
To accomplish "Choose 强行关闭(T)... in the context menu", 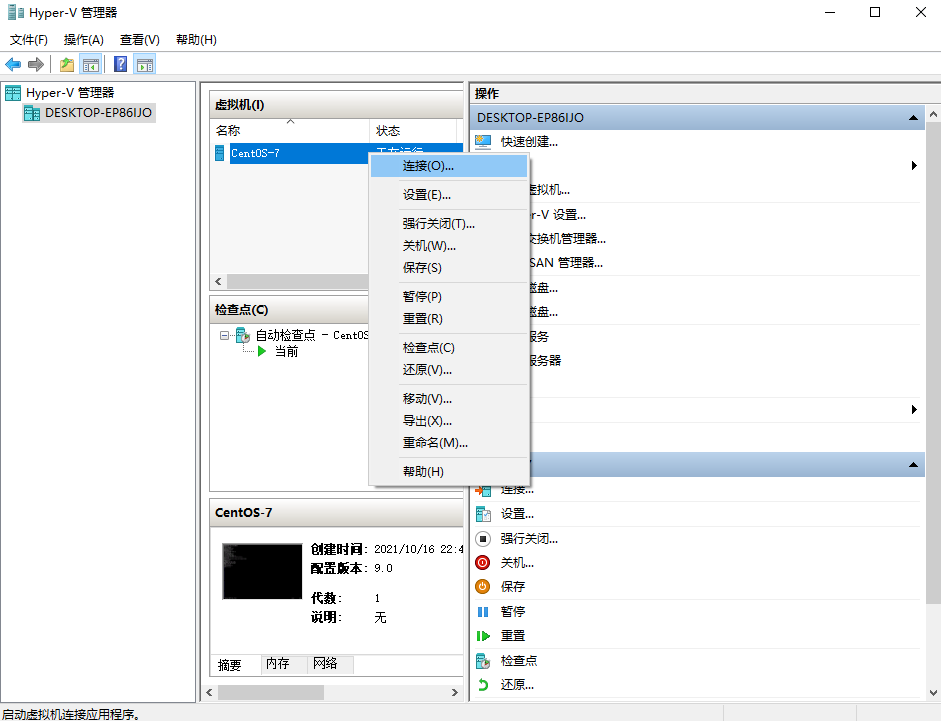I will click(449, 224).
